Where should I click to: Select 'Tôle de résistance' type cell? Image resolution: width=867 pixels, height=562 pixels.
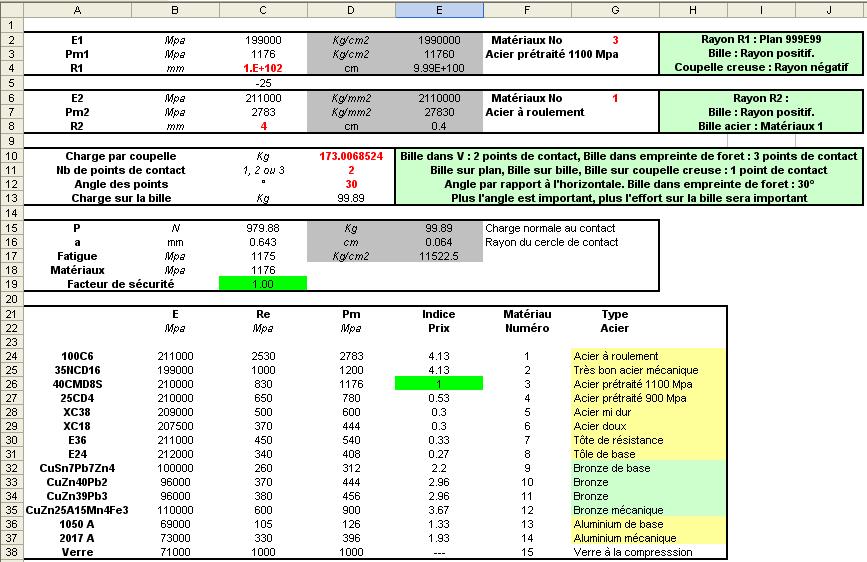click(x=648, y=440)
